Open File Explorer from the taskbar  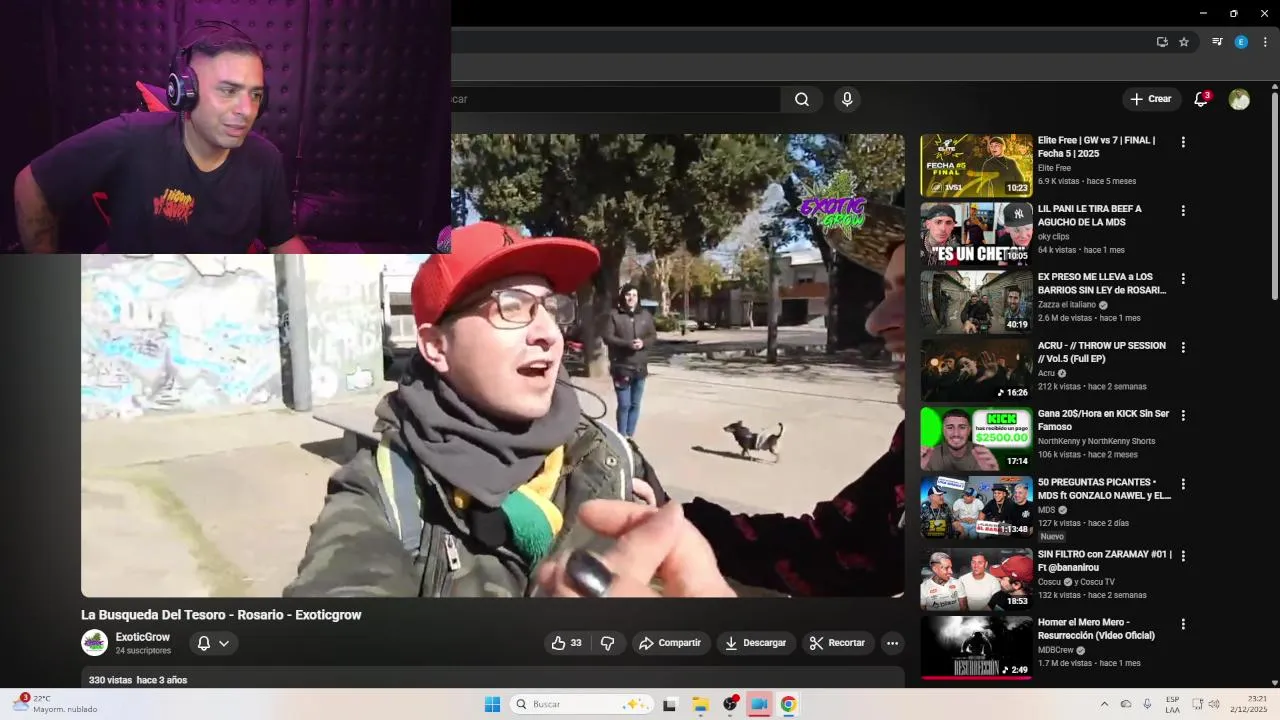(x=700, y=704)
